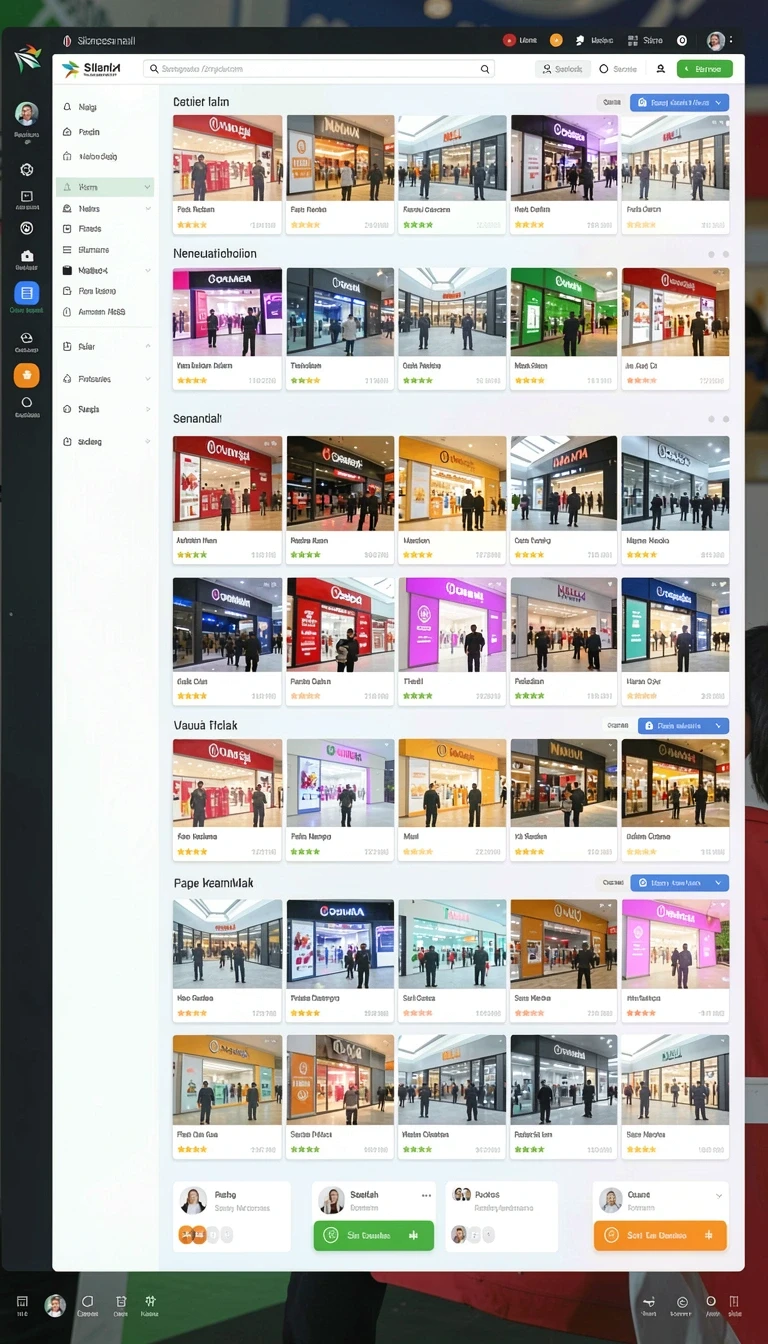768x1344 pixels.
Task: Click the orange button on the Cuane card
Action: point(660,1236)
